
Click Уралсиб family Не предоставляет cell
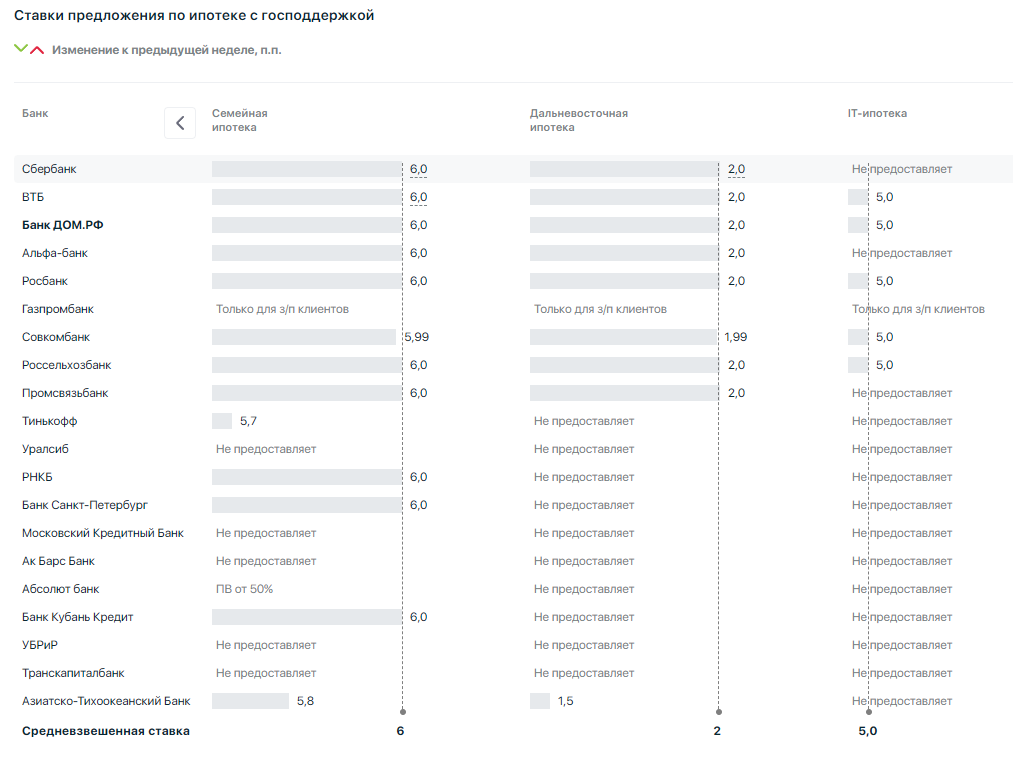click(x=266, y=449)
